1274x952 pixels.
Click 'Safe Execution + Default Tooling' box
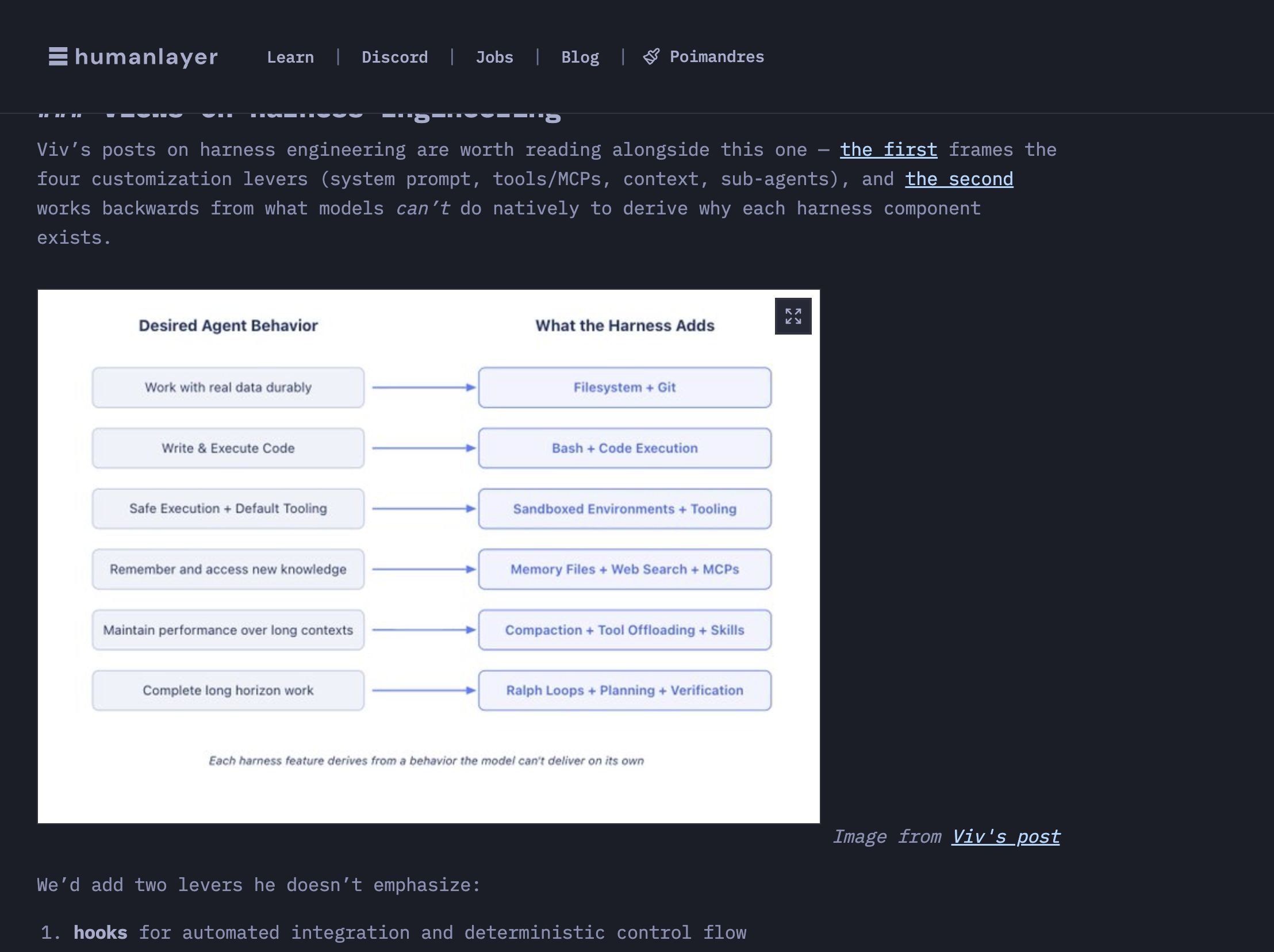pos(228,509)
